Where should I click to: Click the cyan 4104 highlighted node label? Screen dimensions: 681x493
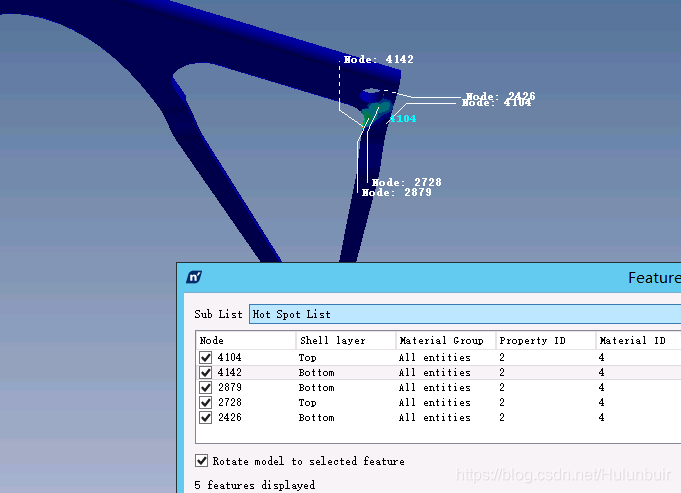point(403,119)
